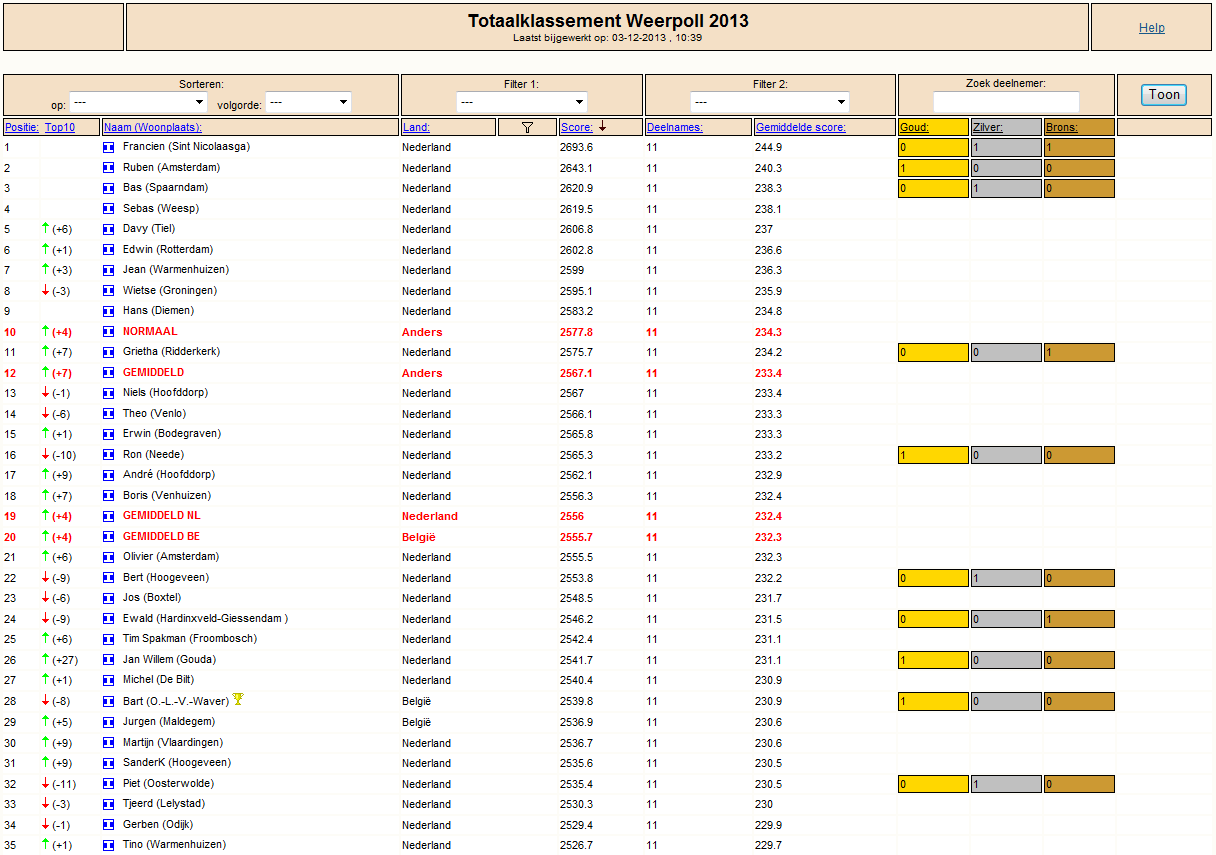Image resolution: width=1216 pixels, height=855 pixels.
Task: Expand the Filter 1 dropdown
Action: tap(522, 102)
